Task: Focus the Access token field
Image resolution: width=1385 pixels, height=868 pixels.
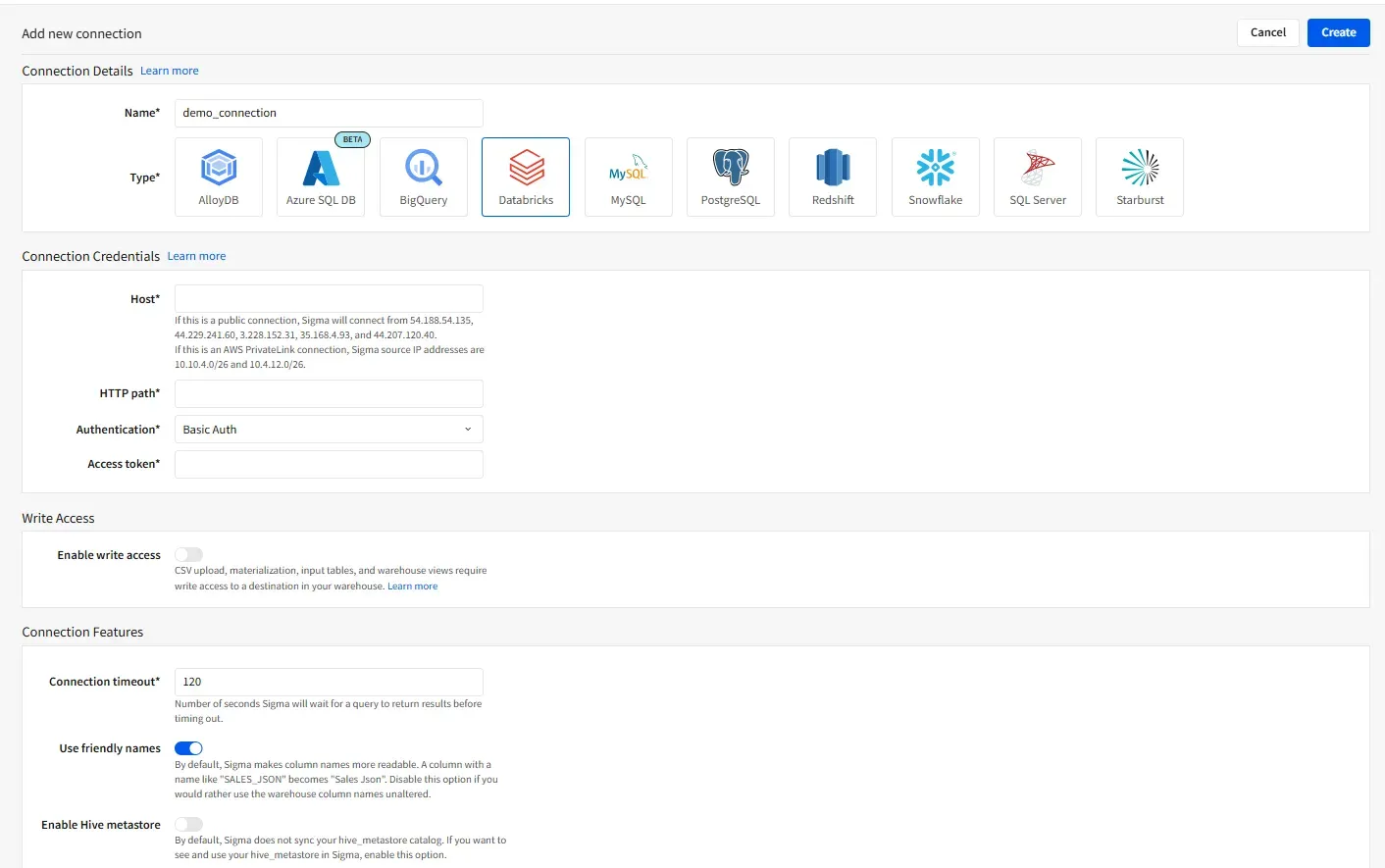Action: coord(329,464)
